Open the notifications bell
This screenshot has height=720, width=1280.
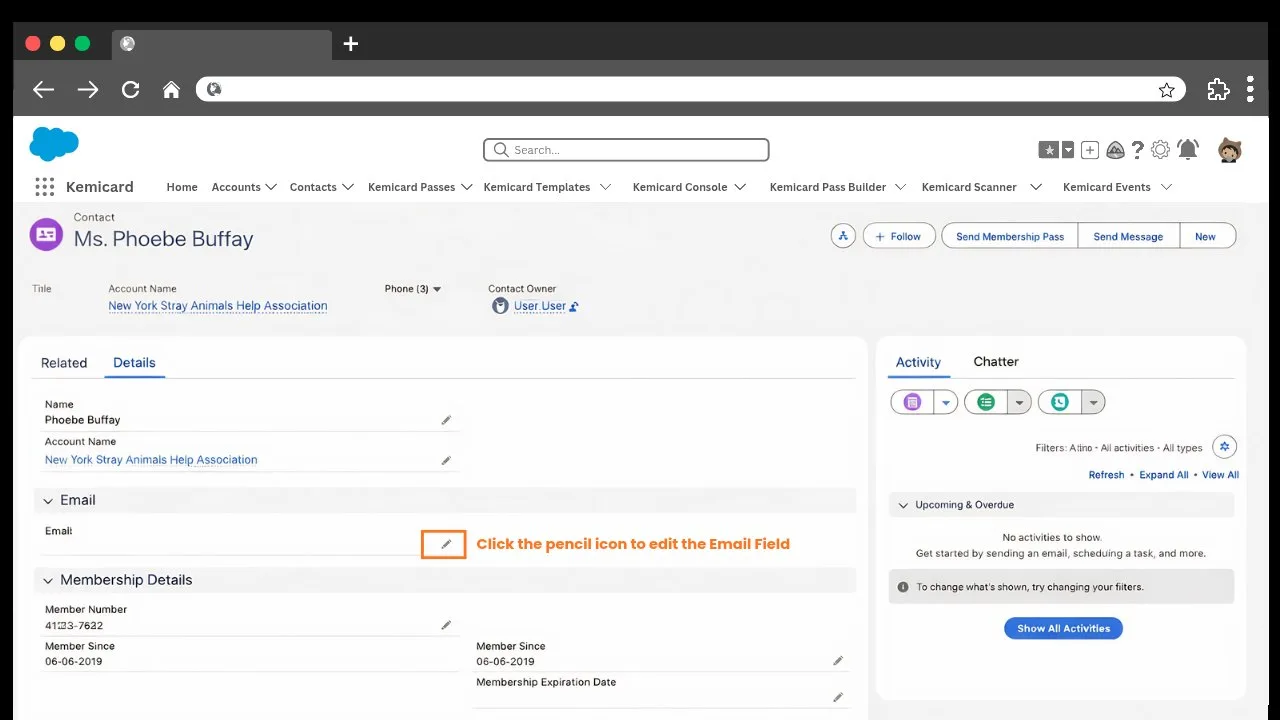[x=1188, y=150]
